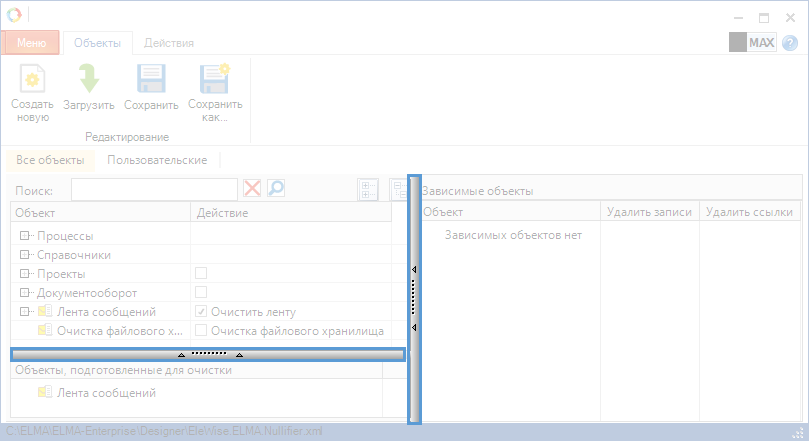Click the Nullifier.xml file path in the status bar
809x441 pixels.
(164, 431)
